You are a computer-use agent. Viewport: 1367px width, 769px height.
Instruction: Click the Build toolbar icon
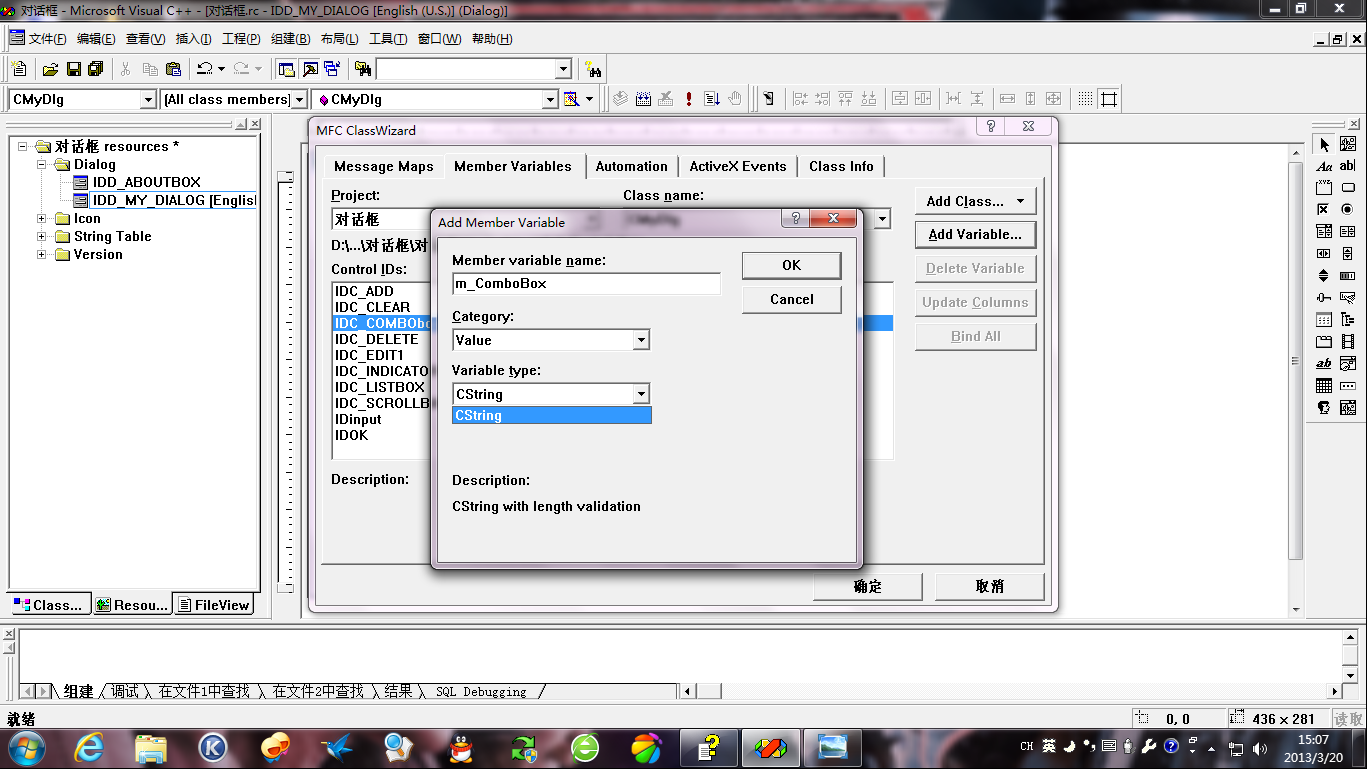[643, 99]
